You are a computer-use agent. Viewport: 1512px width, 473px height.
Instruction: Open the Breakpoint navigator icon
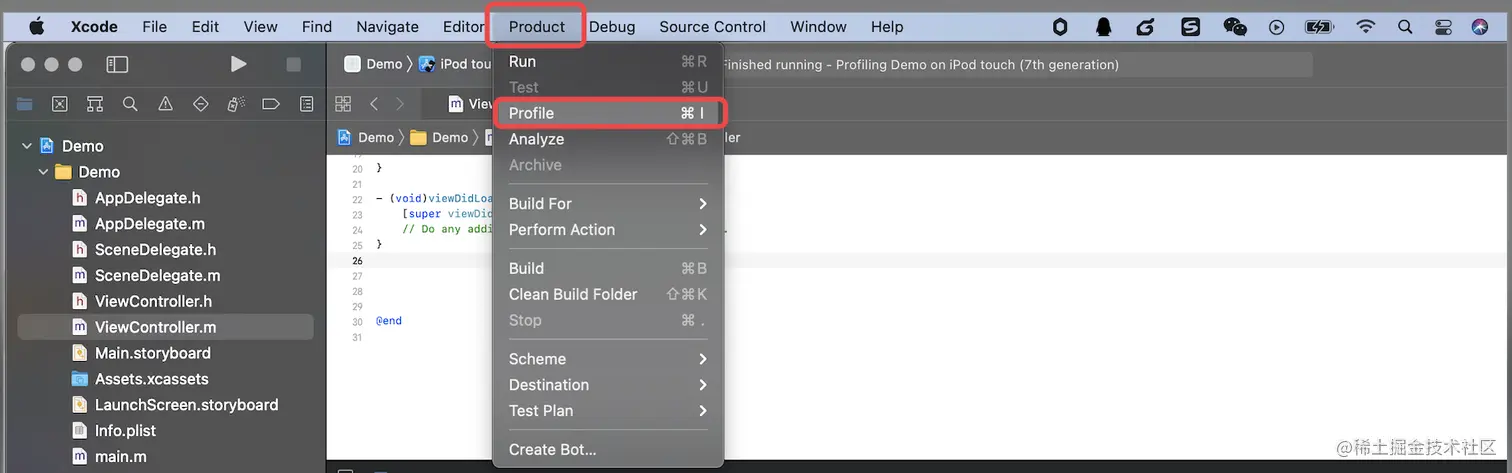coord(270,104)
